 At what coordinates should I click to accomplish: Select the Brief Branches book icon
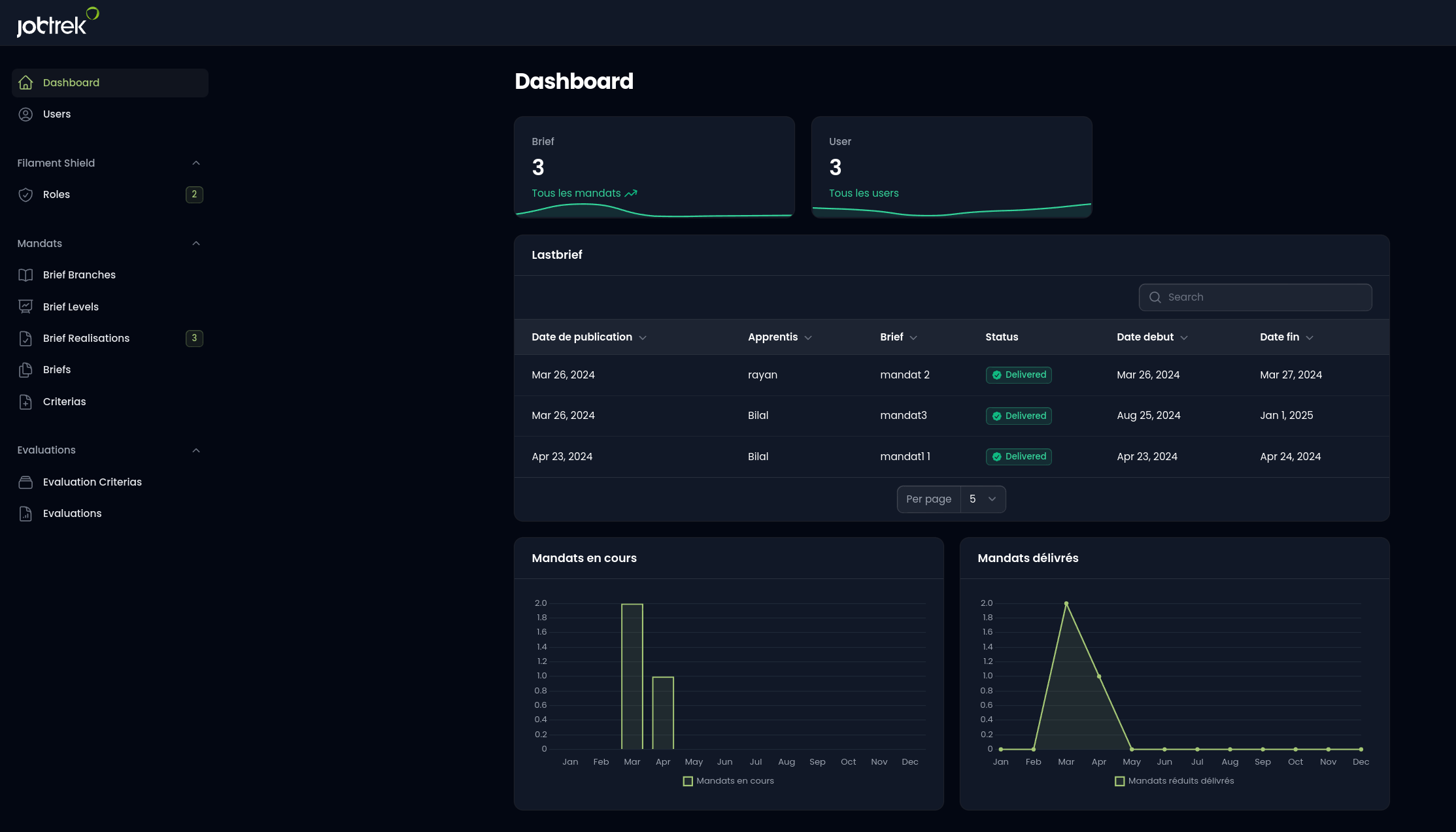(25, 275)
